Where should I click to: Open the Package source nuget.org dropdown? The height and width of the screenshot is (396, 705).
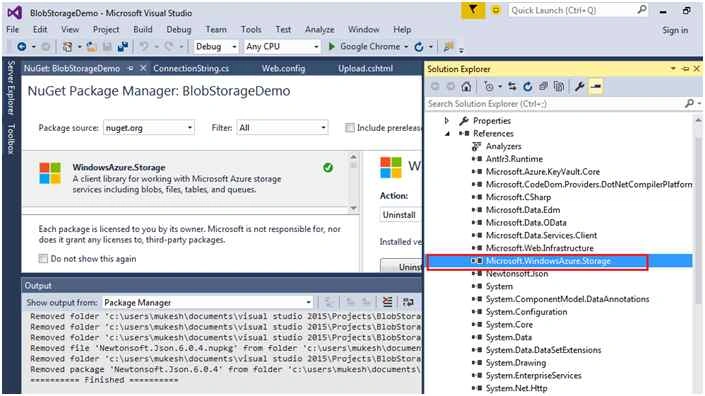(148, 128)
